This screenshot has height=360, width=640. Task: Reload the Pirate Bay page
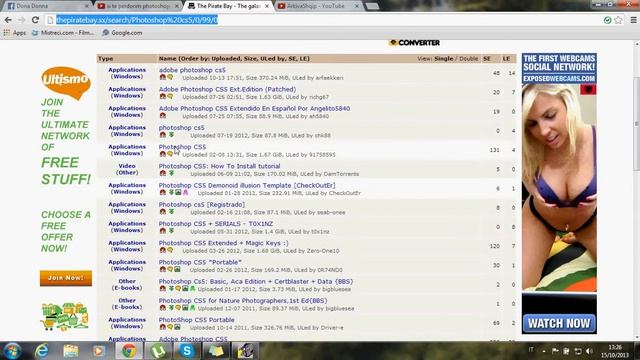(x=35, y=20)
